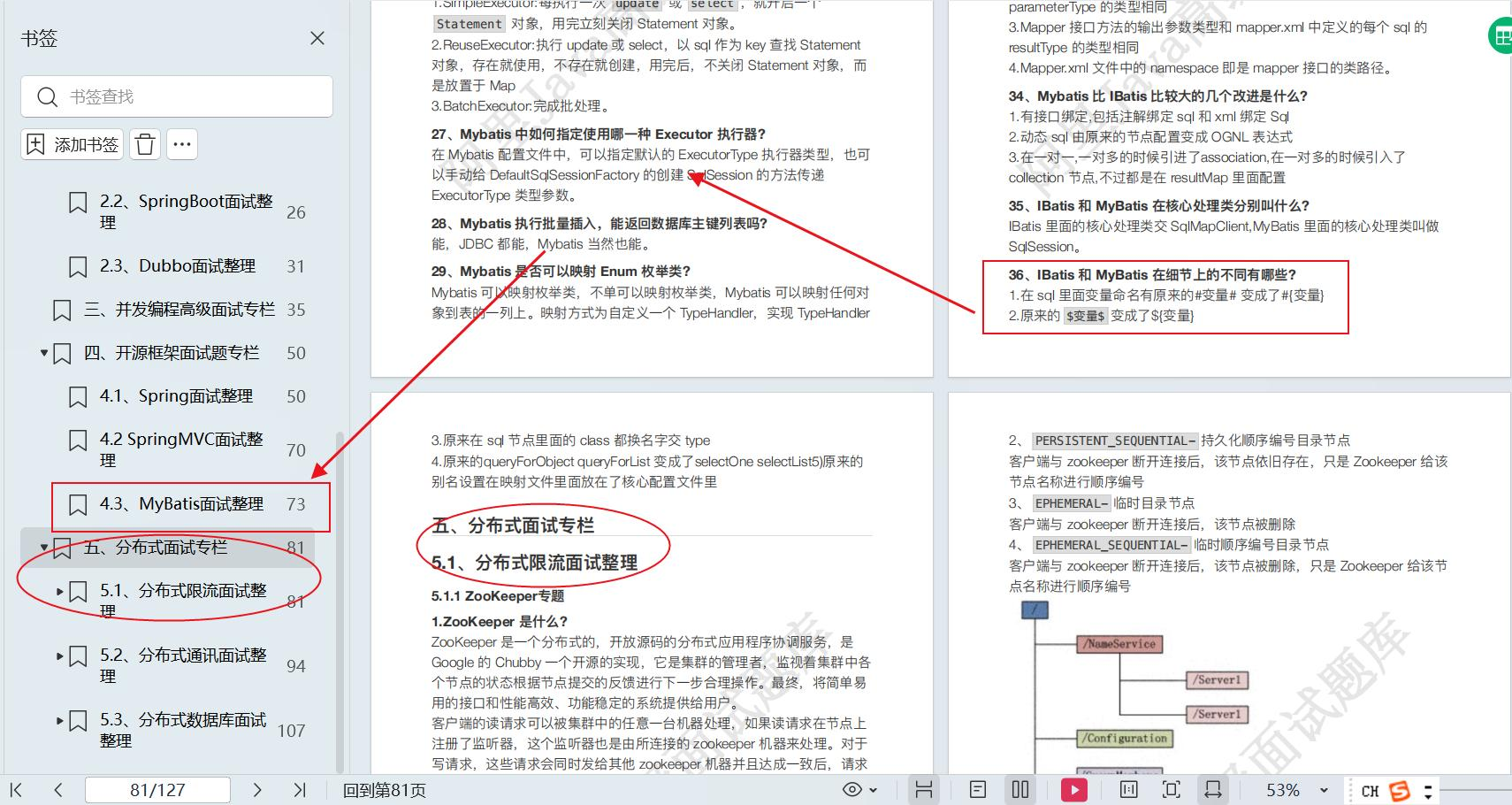Open bookmark 5.1、分布式限流面试整理

click(183, 600)
